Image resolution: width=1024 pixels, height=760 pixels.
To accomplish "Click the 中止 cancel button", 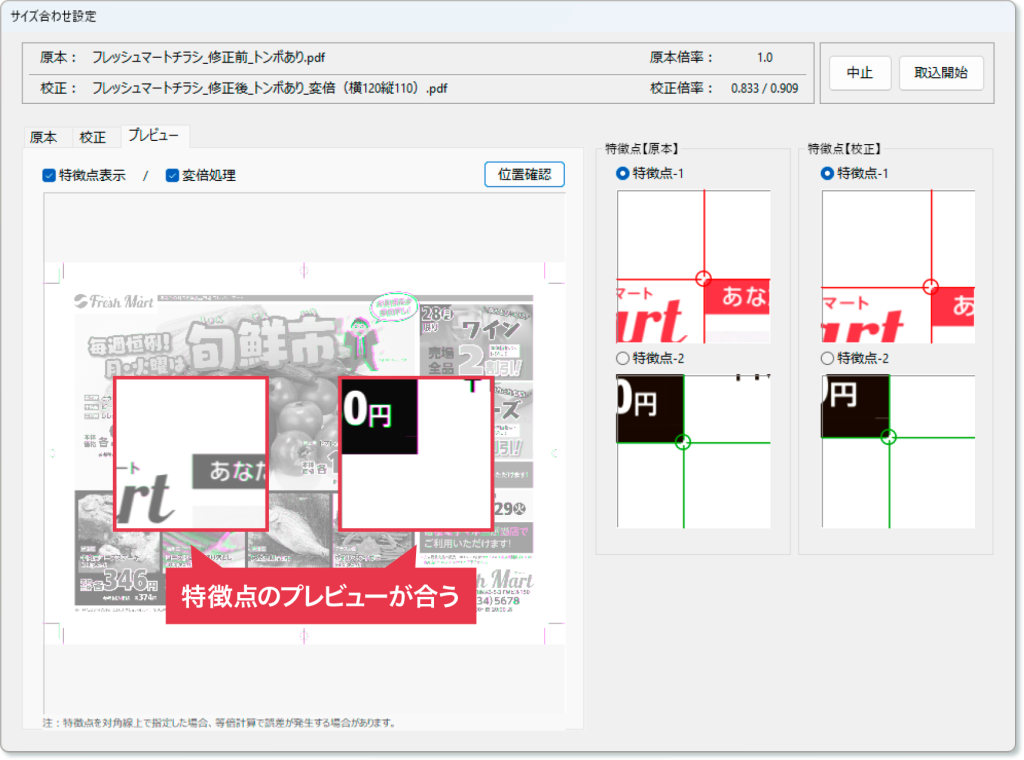I will point(859,72).
